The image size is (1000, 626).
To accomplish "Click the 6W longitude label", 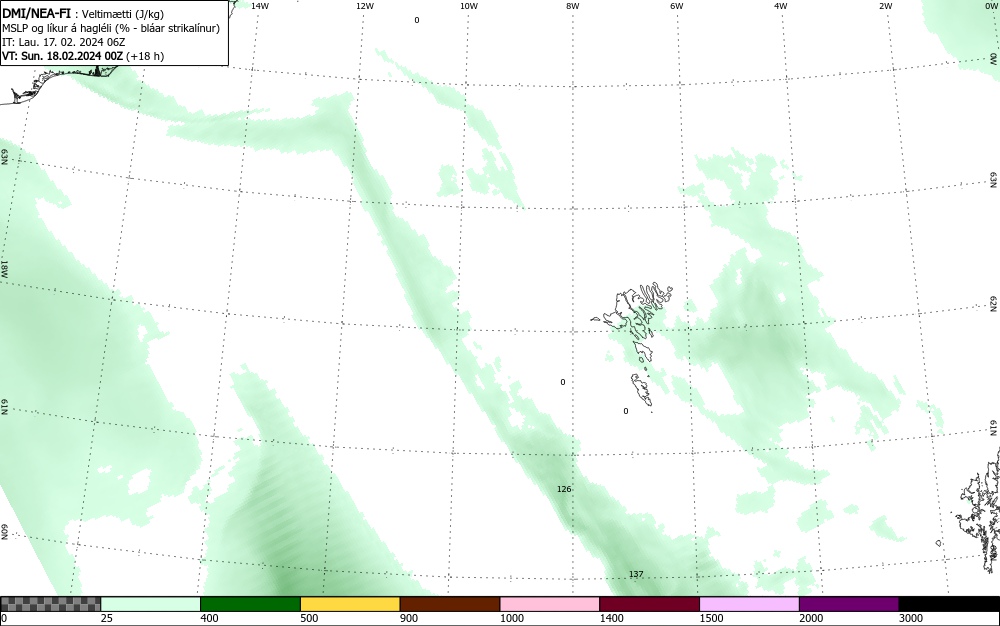I will (x=677, y=6).
